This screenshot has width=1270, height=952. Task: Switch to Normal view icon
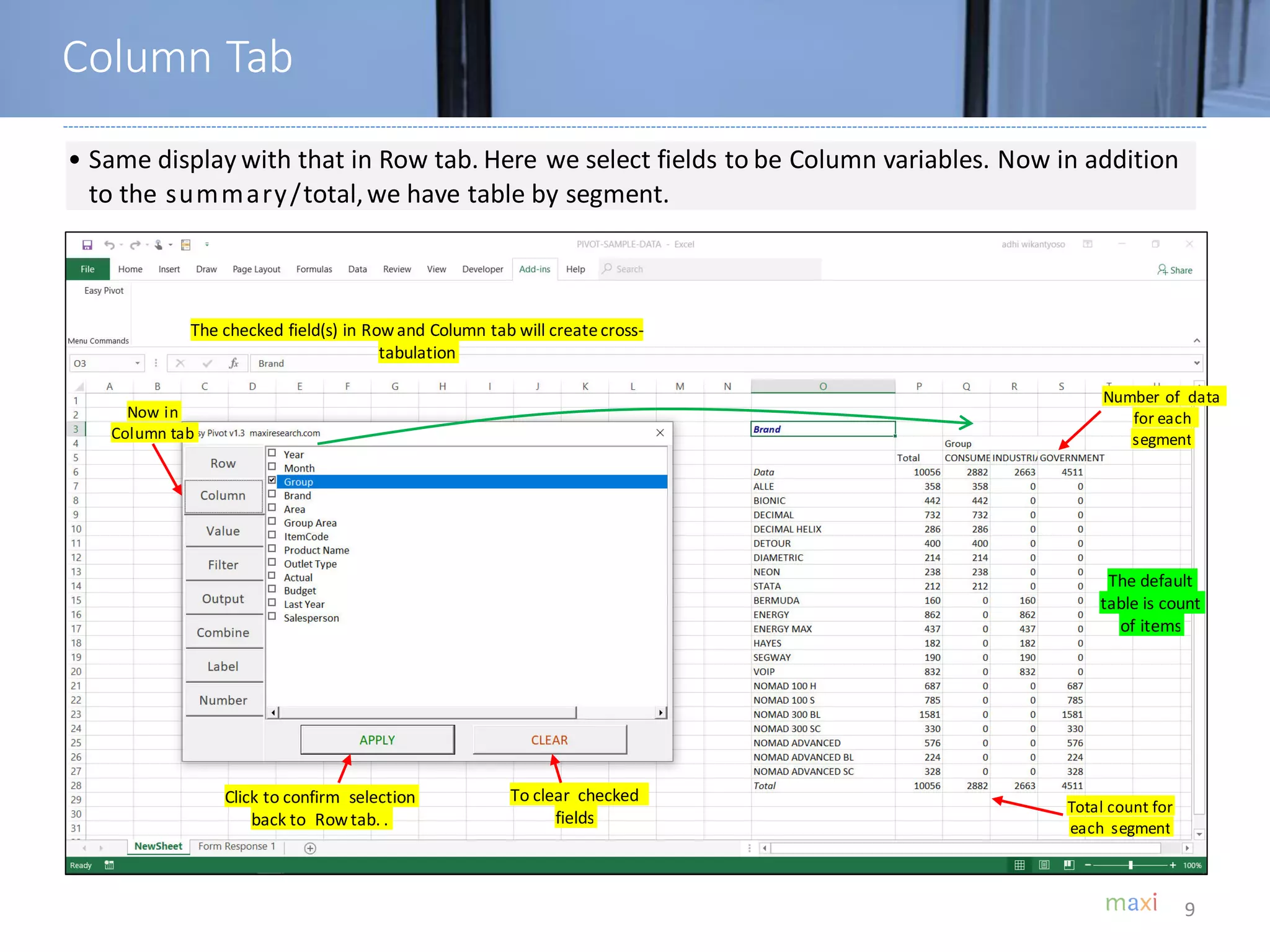coord(1019,865)
